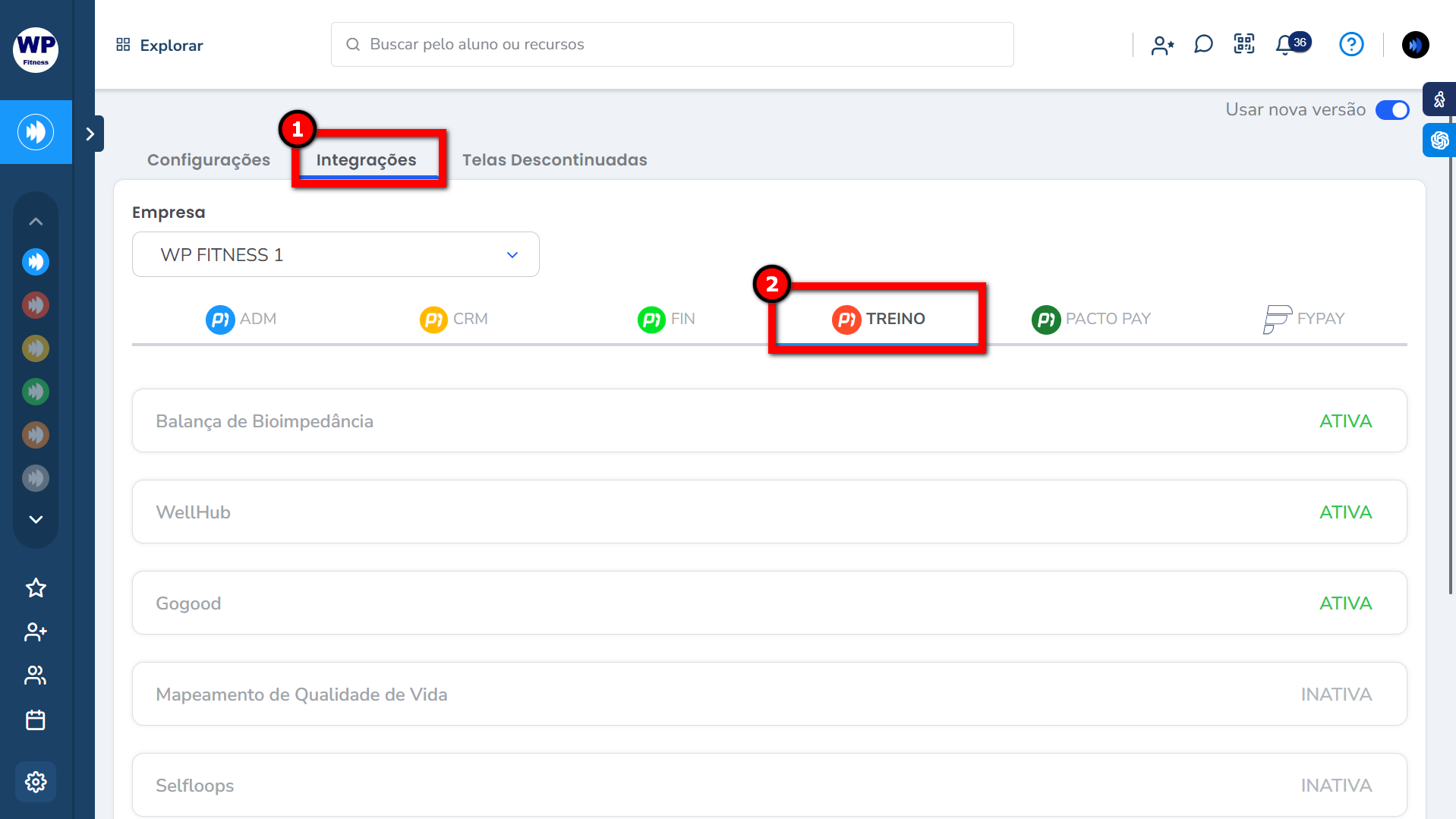Screen dimensions: 1456x819
Task: Open the user profile avatar
Action: (x=1415, y=45)
